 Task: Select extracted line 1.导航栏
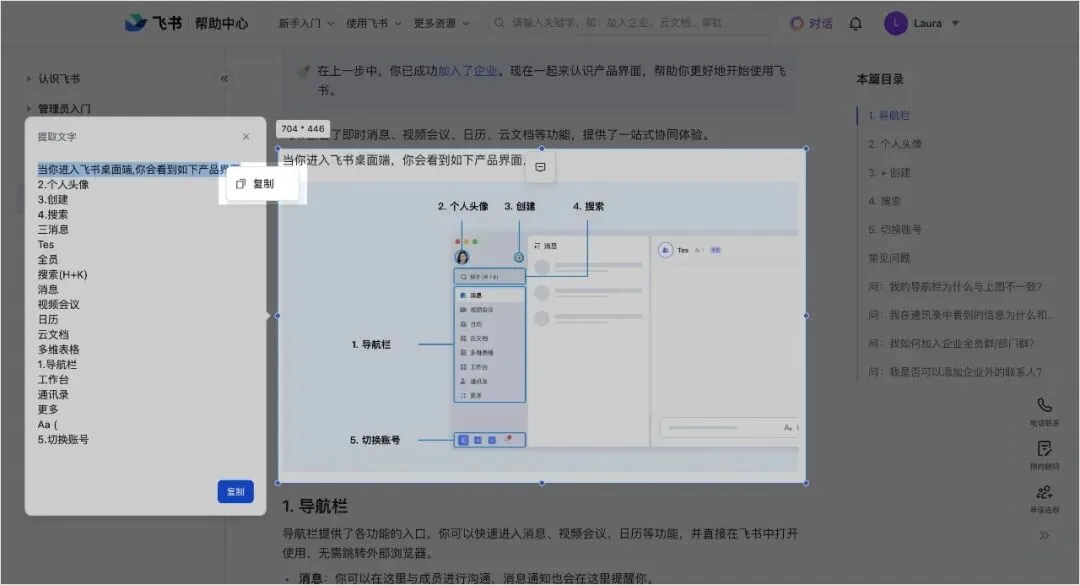[x=57, y=365]
